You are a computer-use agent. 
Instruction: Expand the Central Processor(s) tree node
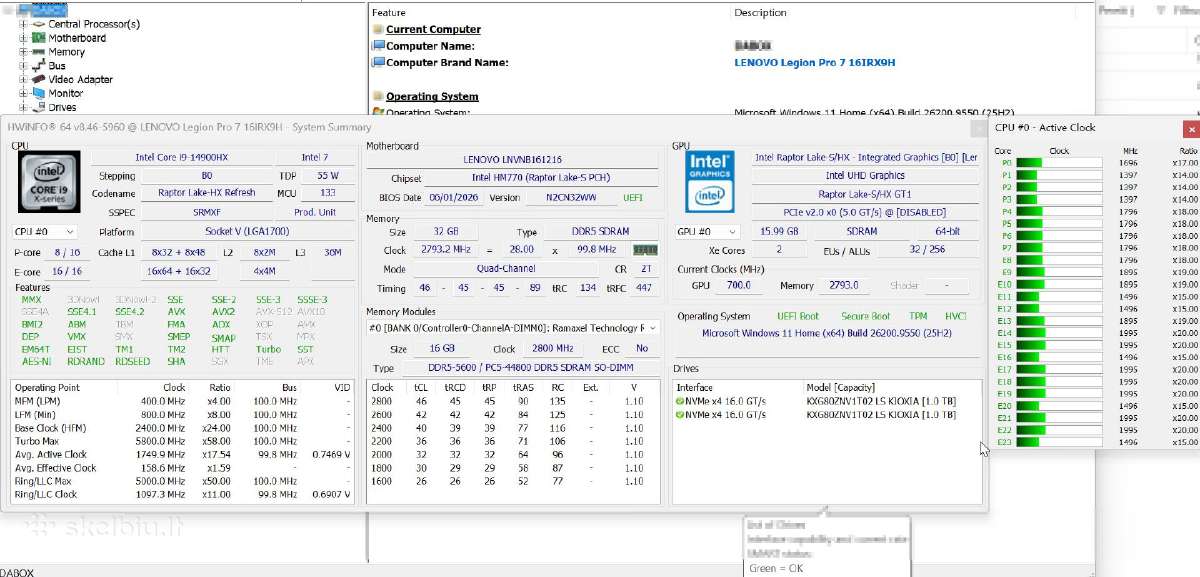tap(23, 24)
